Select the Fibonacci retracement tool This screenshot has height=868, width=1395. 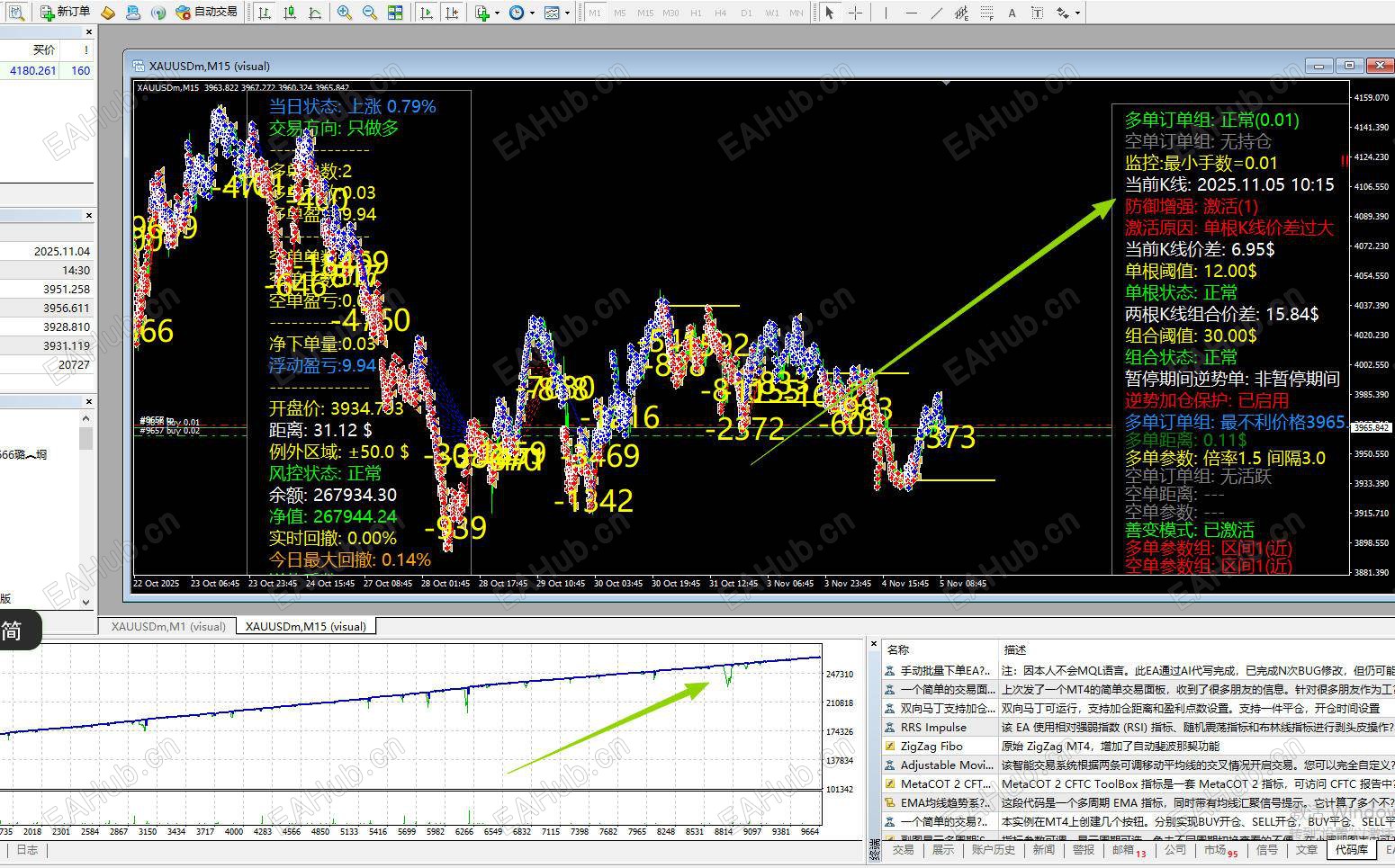[987, 13]
